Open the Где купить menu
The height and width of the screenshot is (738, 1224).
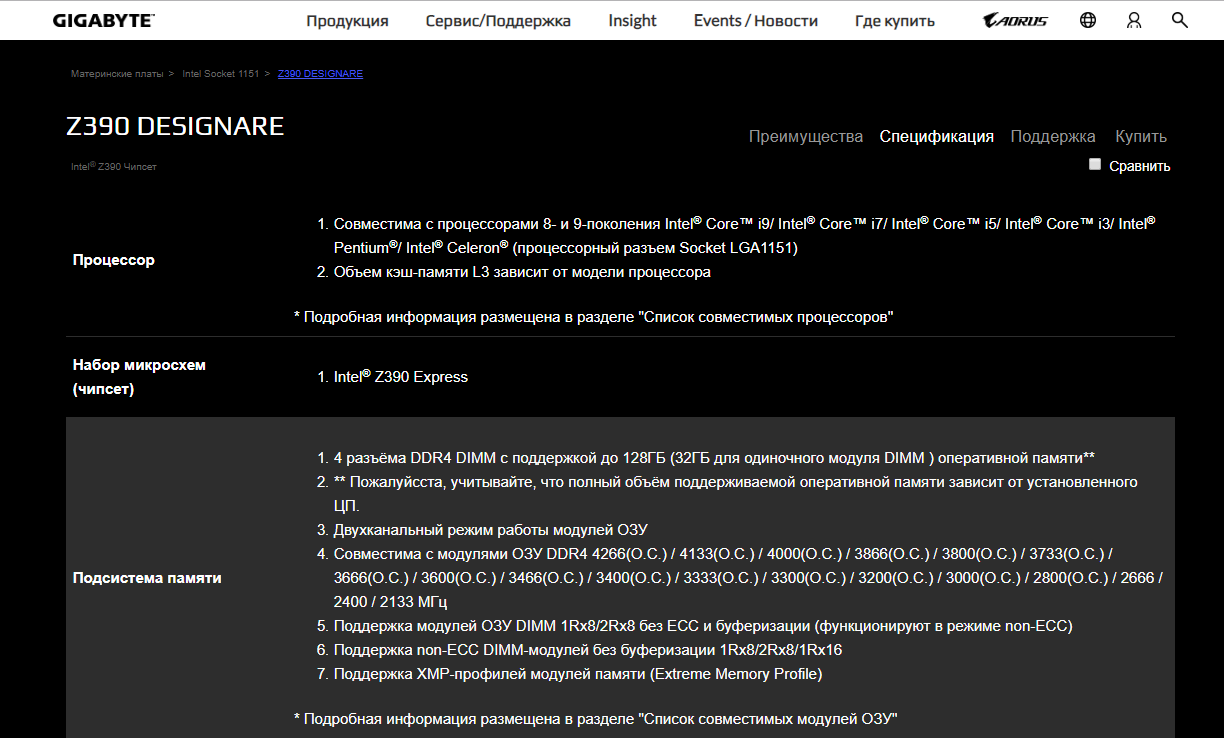[895, 20]
